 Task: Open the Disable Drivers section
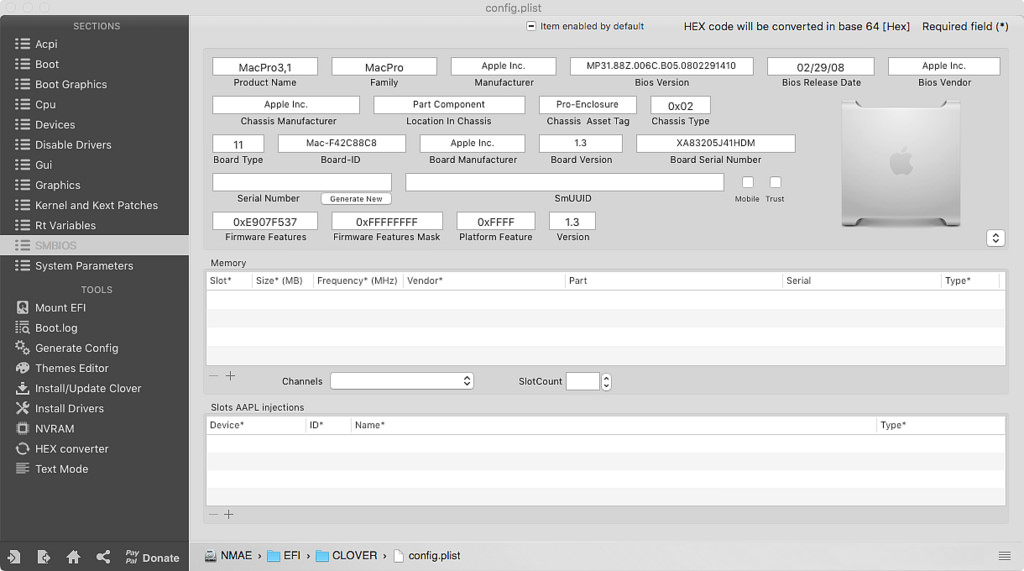(x=95, y=145)
